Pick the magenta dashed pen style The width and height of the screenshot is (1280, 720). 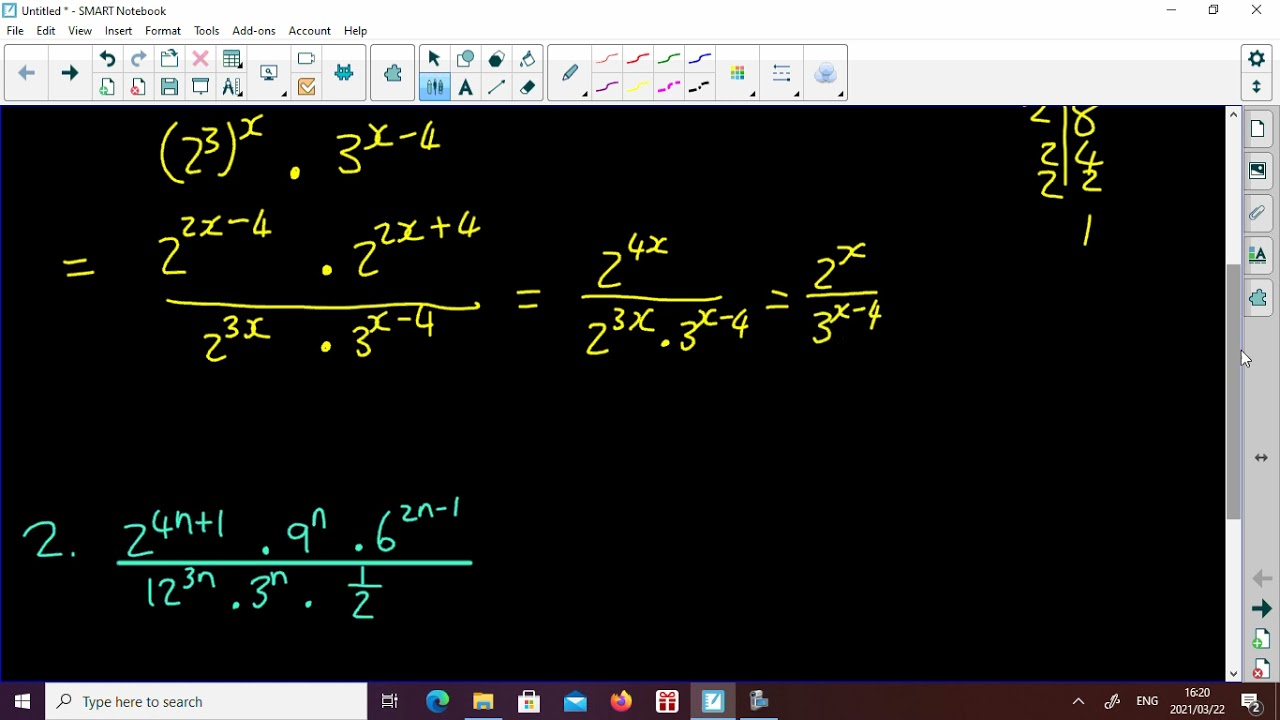coord(669,87)
